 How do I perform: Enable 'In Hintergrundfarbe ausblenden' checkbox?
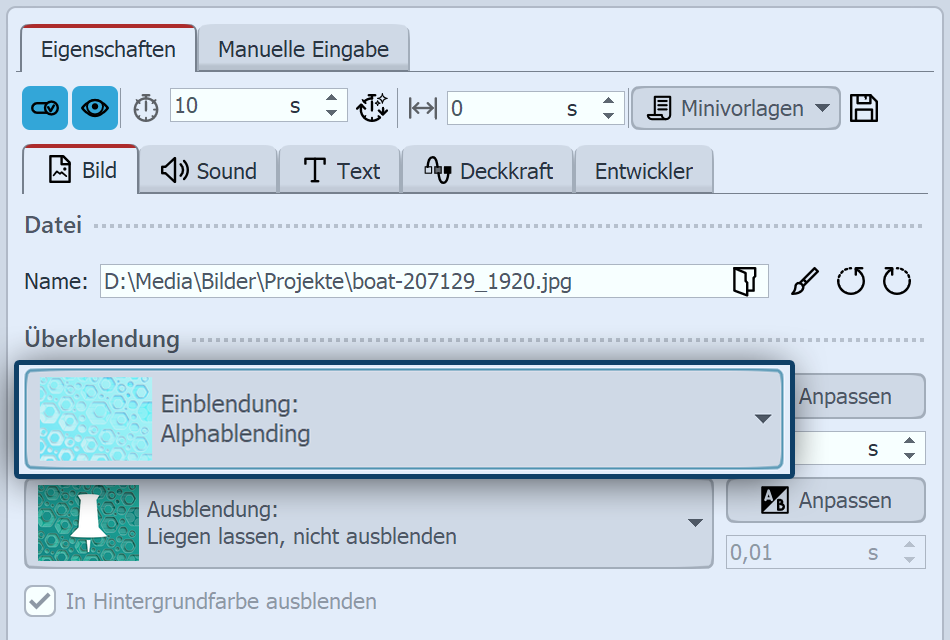[39, 601]
